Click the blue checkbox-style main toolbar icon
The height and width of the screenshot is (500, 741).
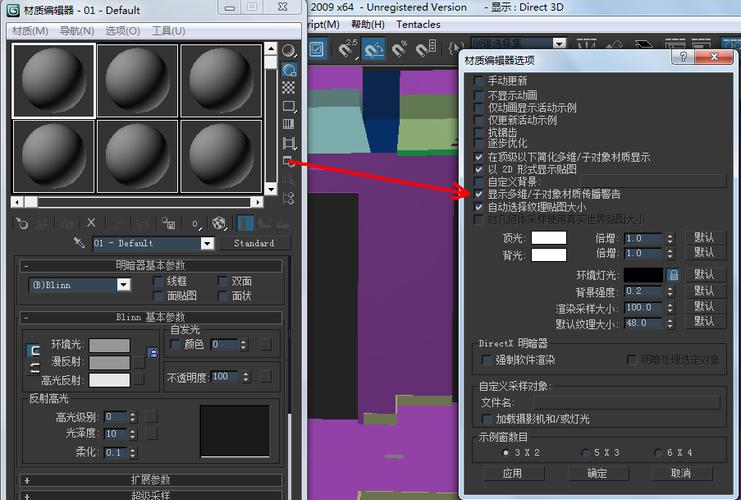[316, 49]
